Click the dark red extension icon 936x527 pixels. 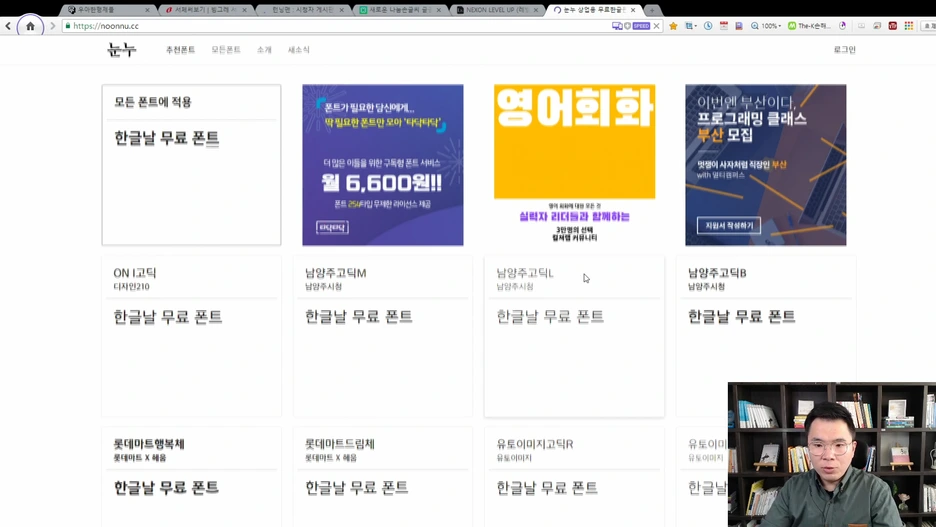892,26
